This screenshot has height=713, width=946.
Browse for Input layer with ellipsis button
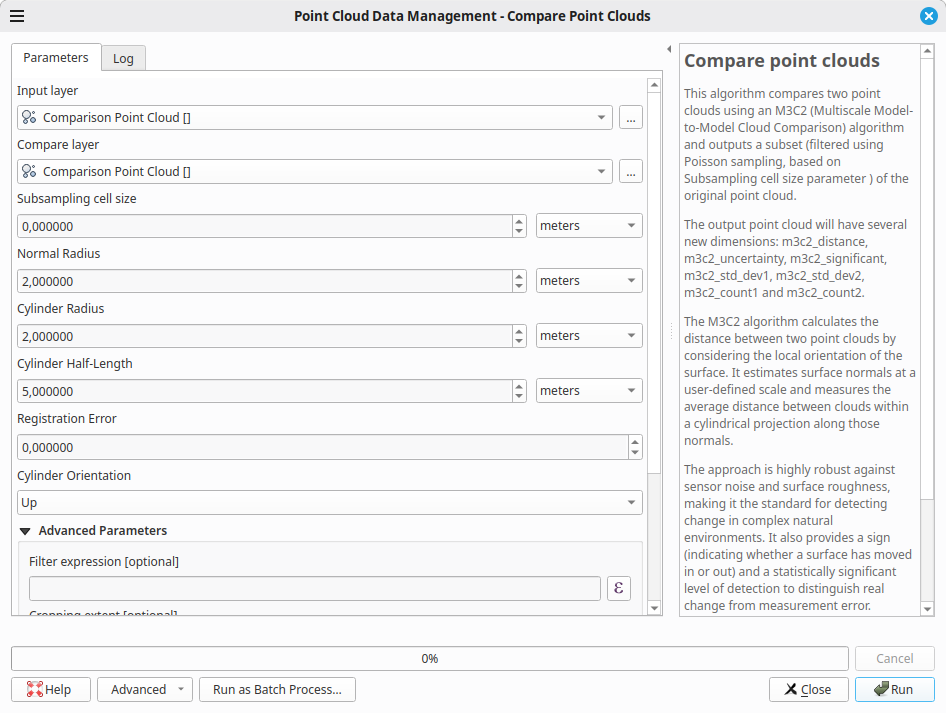[630, 117]
